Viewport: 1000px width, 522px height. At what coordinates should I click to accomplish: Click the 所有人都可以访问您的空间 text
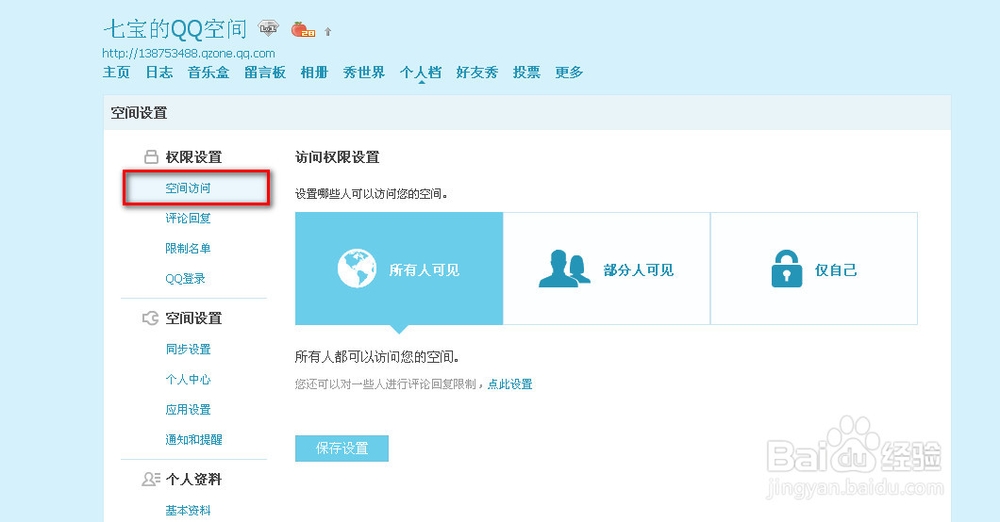(378, 357)
